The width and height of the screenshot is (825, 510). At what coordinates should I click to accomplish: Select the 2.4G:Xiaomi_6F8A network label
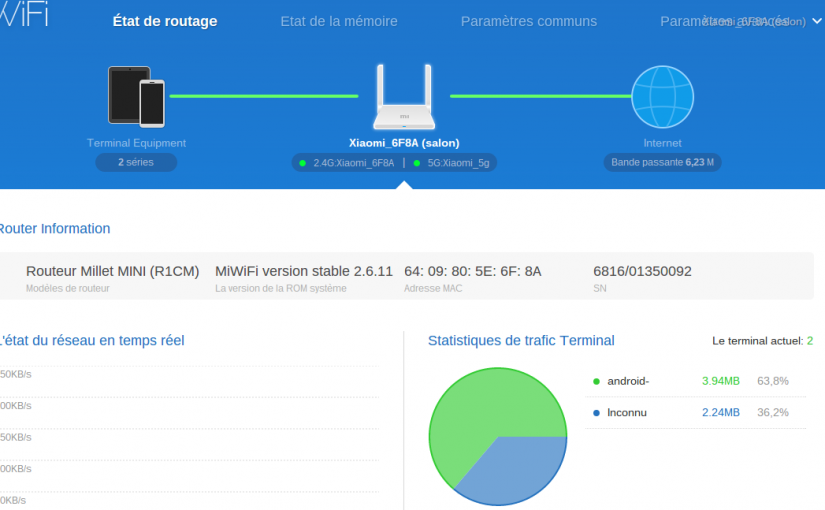354,163
